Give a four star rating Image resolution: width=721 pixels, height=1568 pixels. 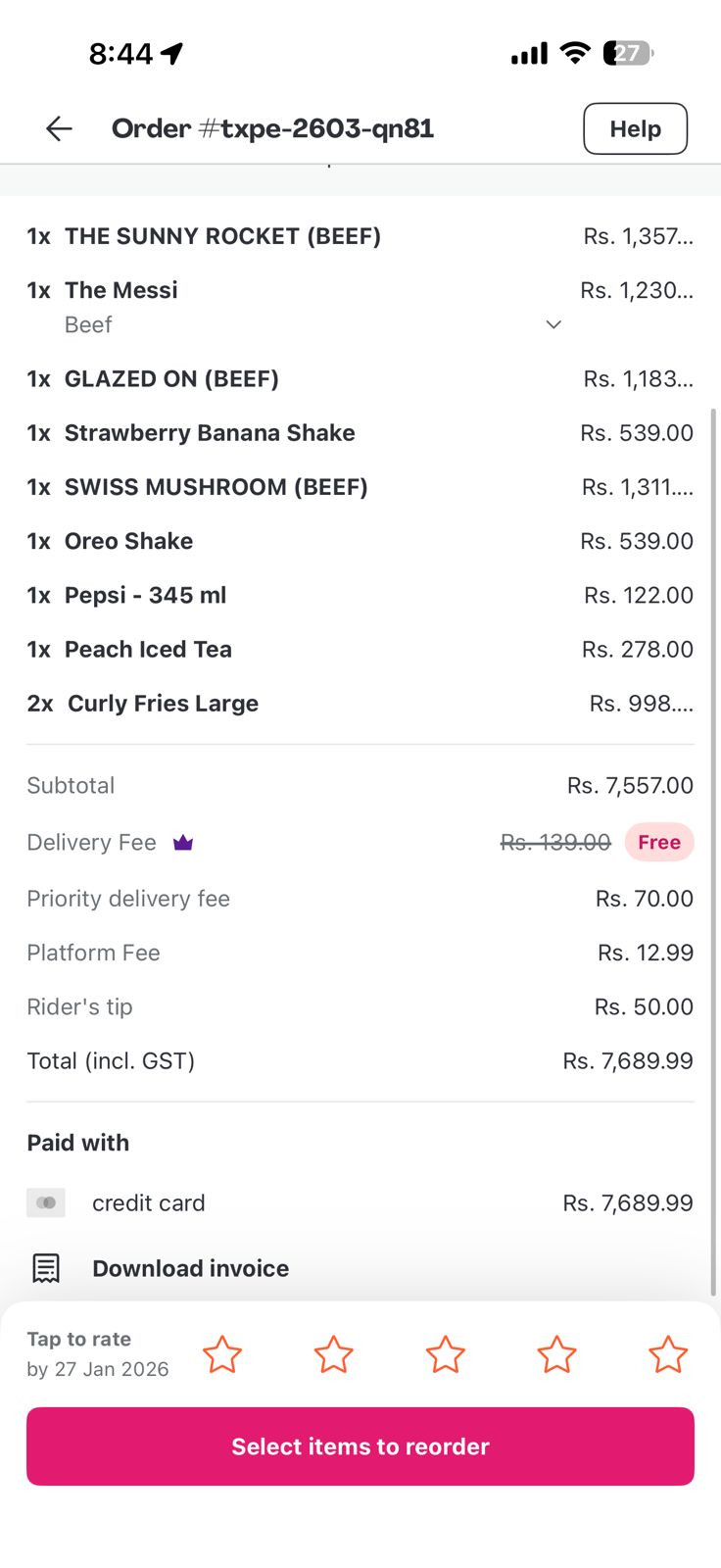[x=556, y=1354]
